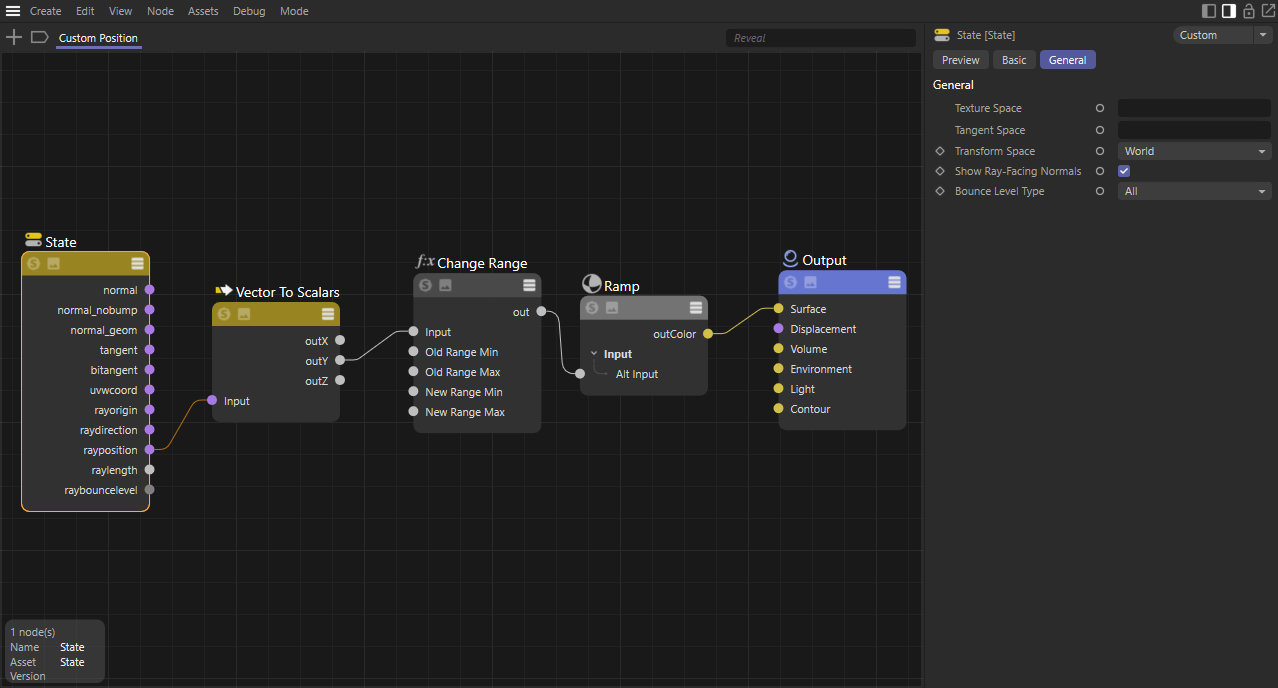Disable the Show Ray-Facing Normals checkbox

pyautogui.click(x=1124, y=171)
